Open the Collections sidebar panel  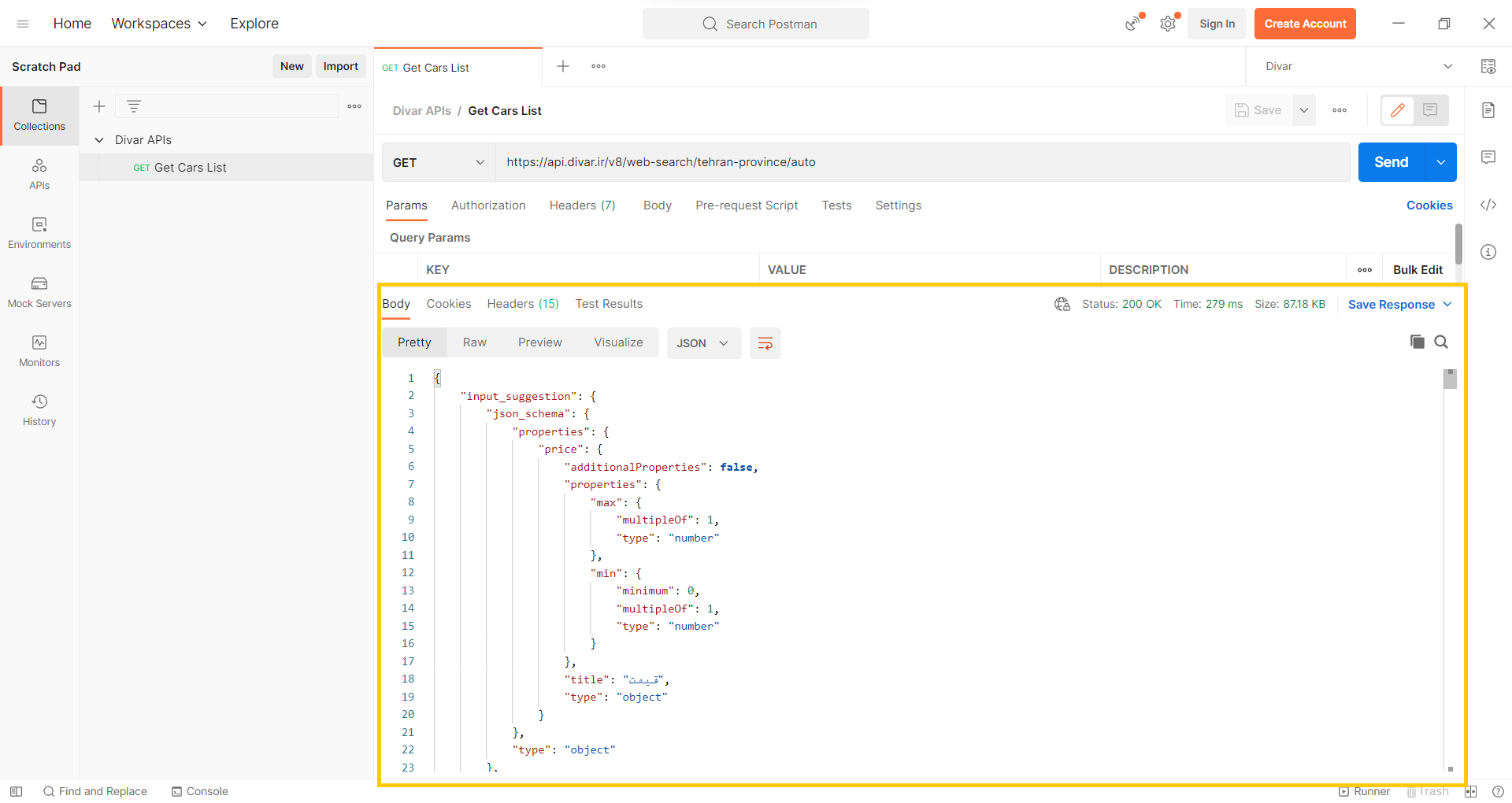click(39, 115)
